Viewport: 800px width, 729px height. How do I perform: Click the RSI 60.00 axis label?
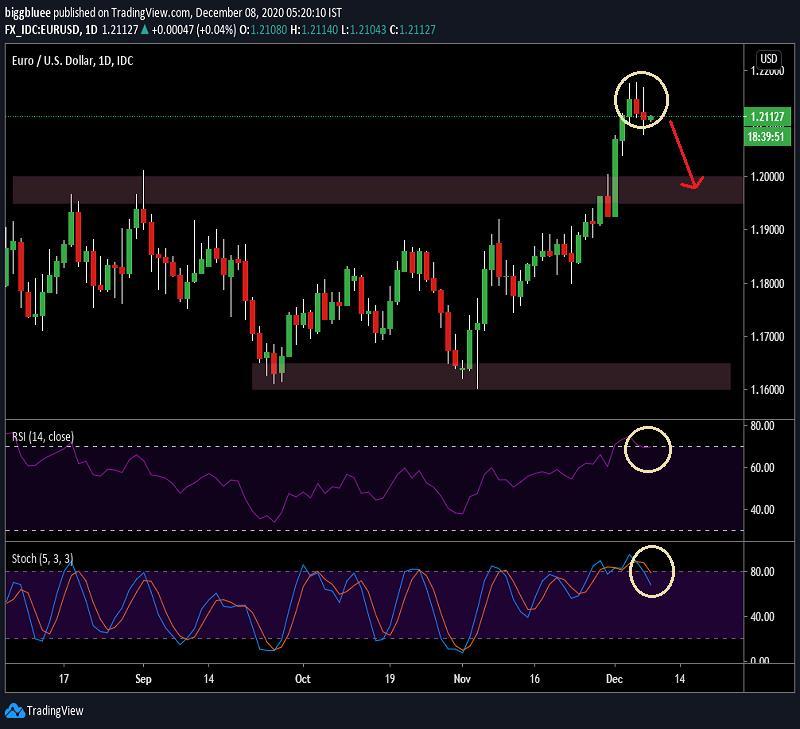[x=762, y=467]
